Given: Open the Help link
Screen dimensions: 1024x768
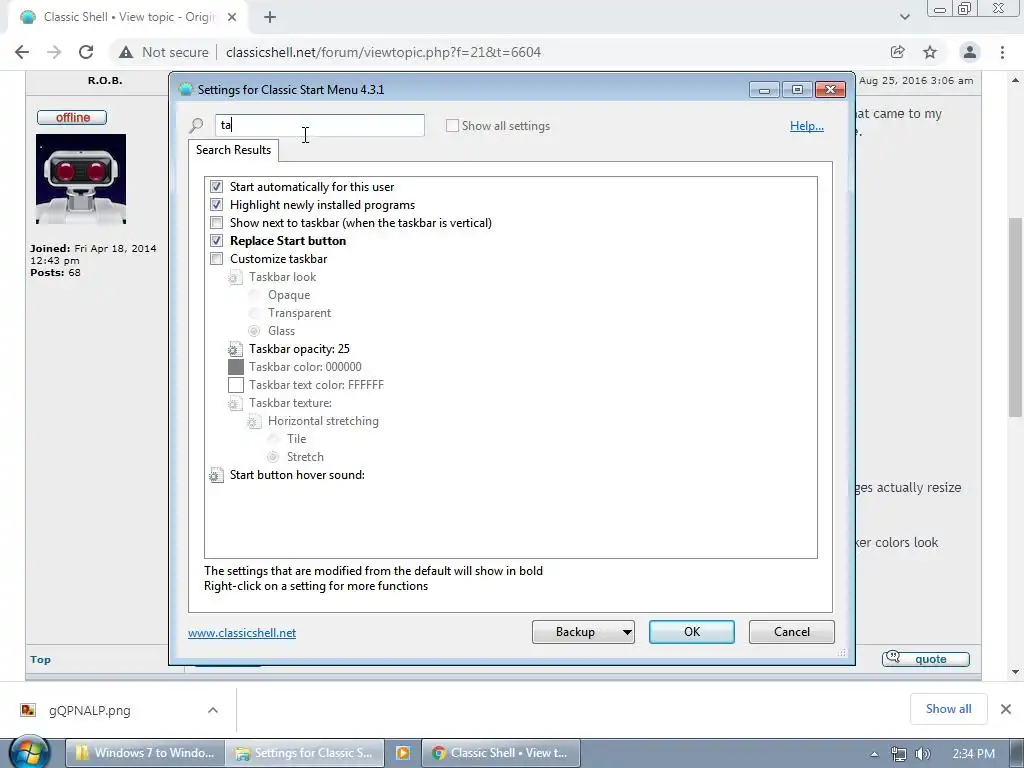Looking at the screenshot, I should click(x=807, y=126).
